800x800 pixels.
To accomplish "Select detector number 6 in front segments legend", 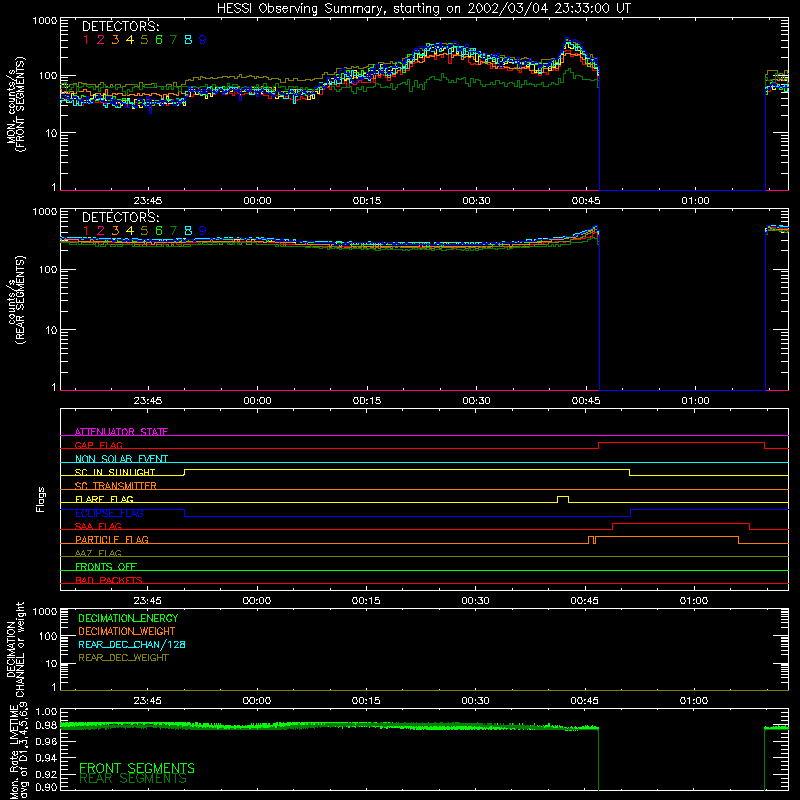I will click(159, 39).
